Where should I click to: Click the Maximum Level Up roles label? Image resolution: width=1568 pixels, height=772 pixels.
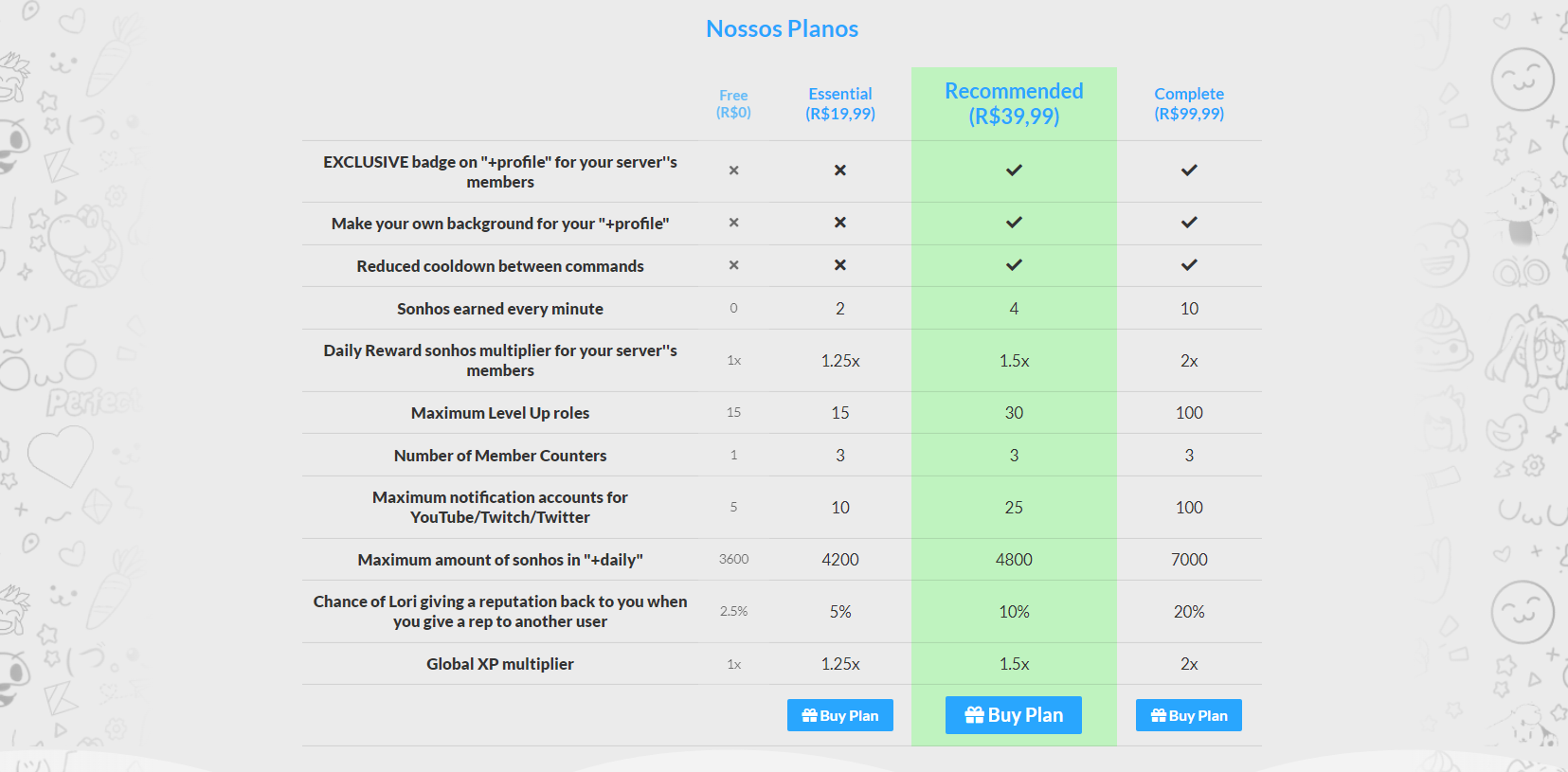tap(500, 413)
